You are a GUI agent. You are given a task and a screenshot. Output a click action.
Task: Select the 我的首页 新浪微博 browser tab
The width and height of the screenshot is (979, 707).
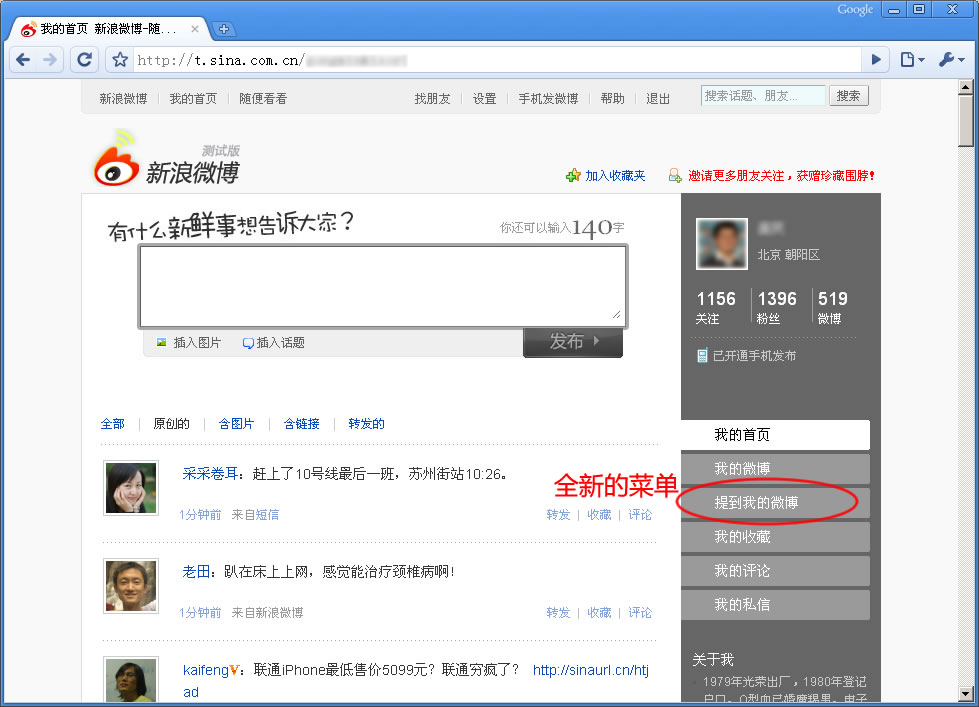pos(108,29)
